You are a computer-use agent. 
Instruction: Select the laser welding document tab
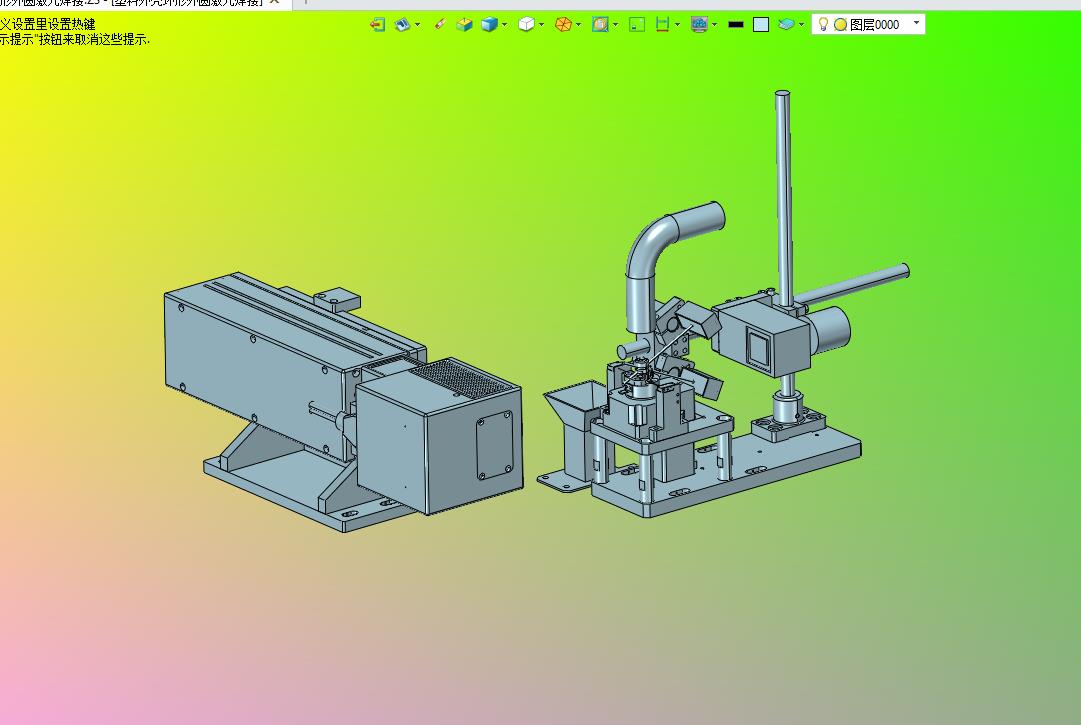(x=131, y=3)
